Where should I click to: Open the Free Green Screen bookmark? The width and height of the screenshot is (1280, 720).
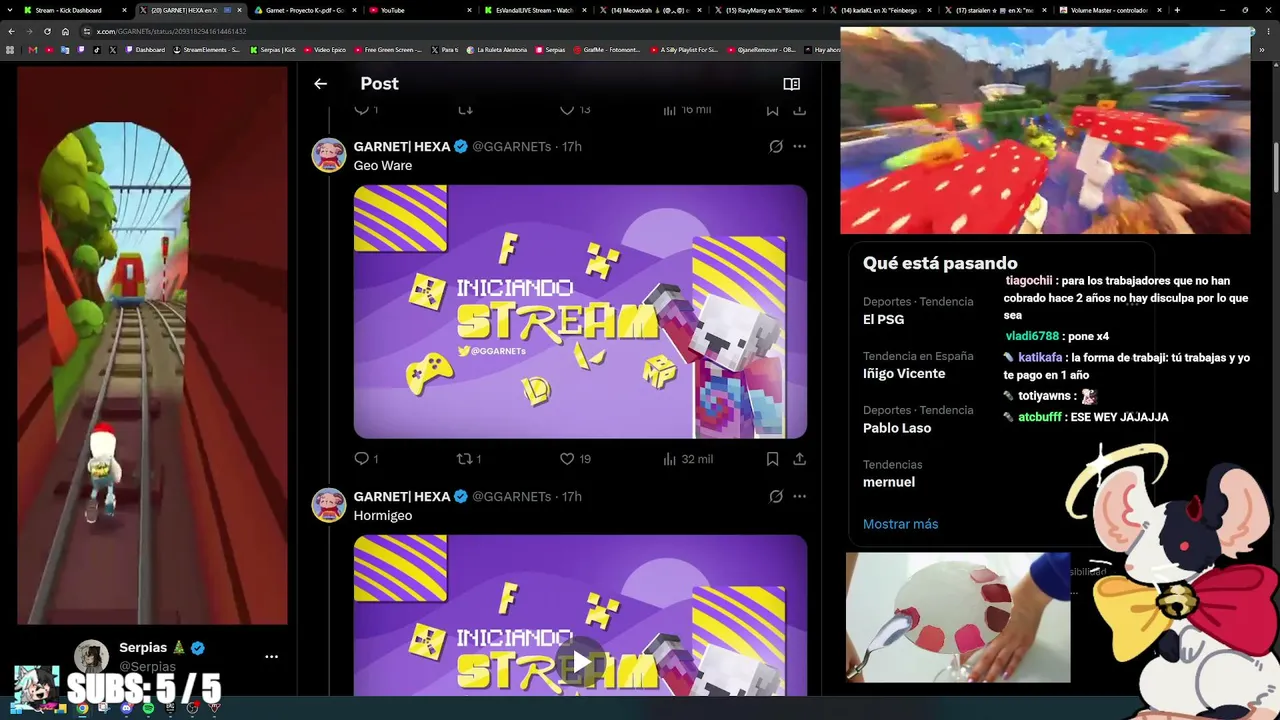coord(388,50)
